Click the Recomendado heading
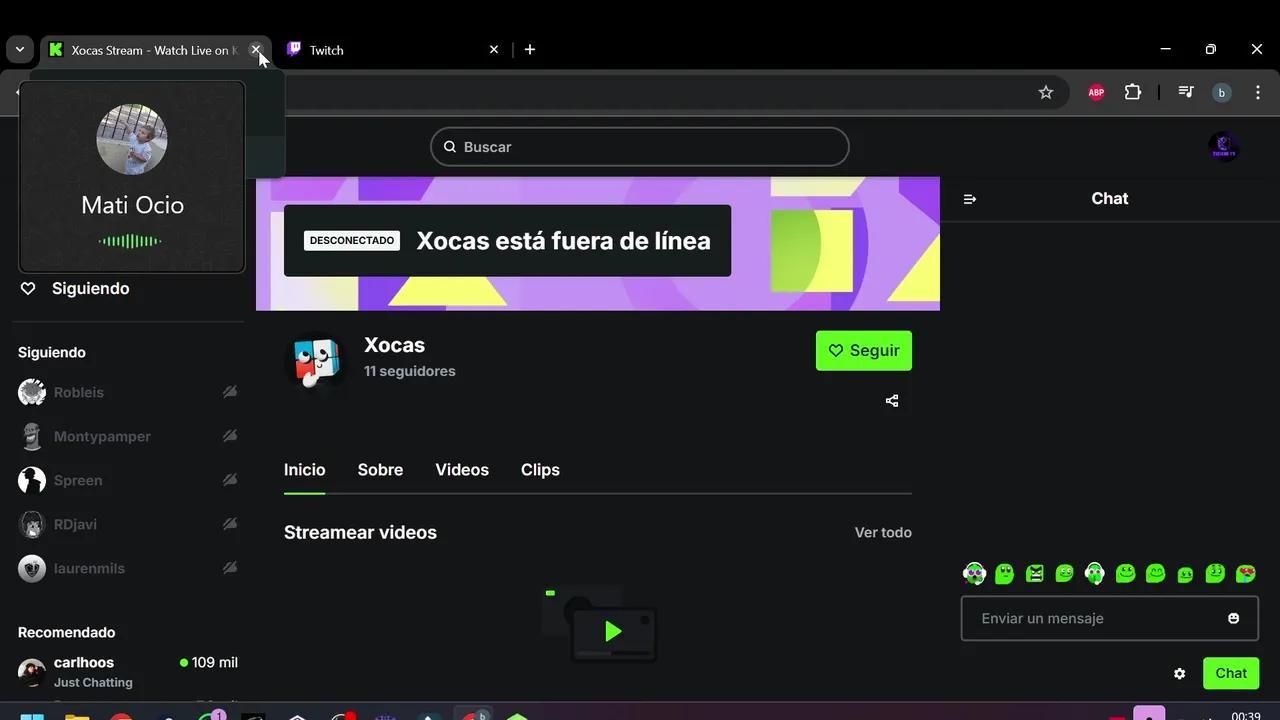 coord(66,633)
